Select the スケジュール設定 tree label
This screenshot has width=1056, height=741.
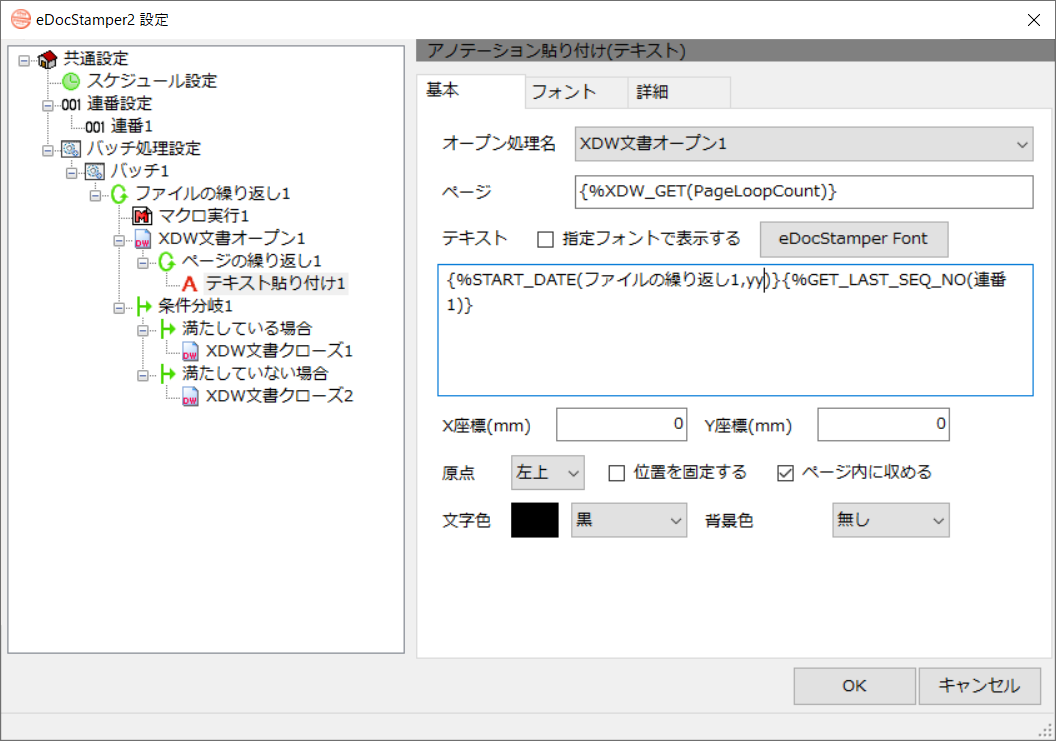(152, 82)
